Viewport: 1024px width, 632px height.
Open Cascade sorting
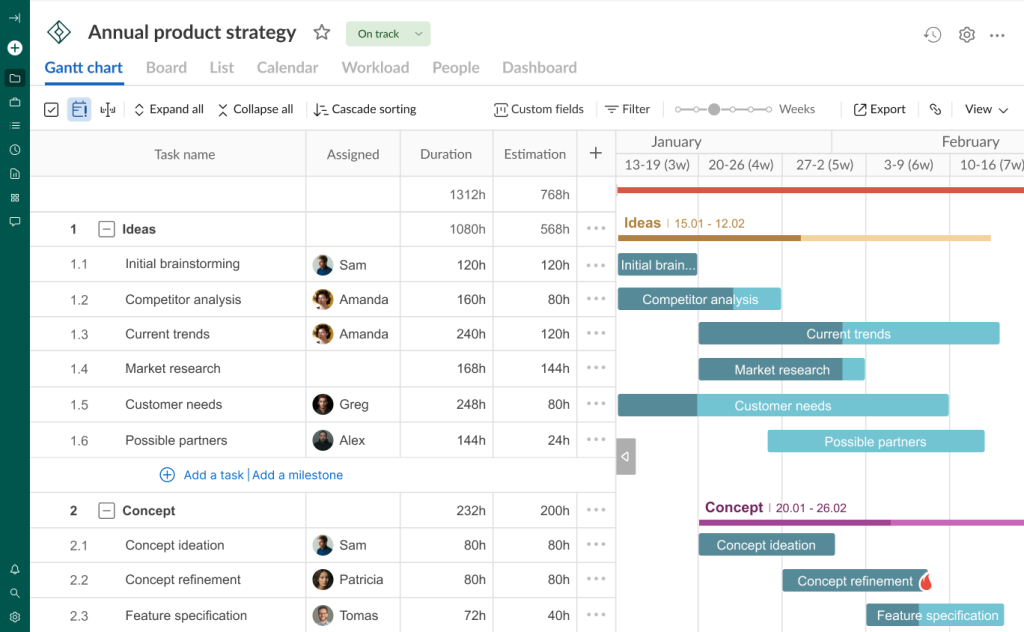(x=364, y=109)
